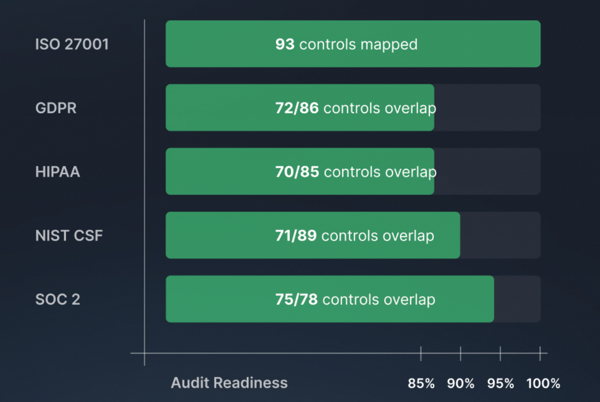Image resolution: width=600 pixels, height=402 pixels.
Task: Click the unfilled dark end of GDPR bar
Action: click(490, 108)
